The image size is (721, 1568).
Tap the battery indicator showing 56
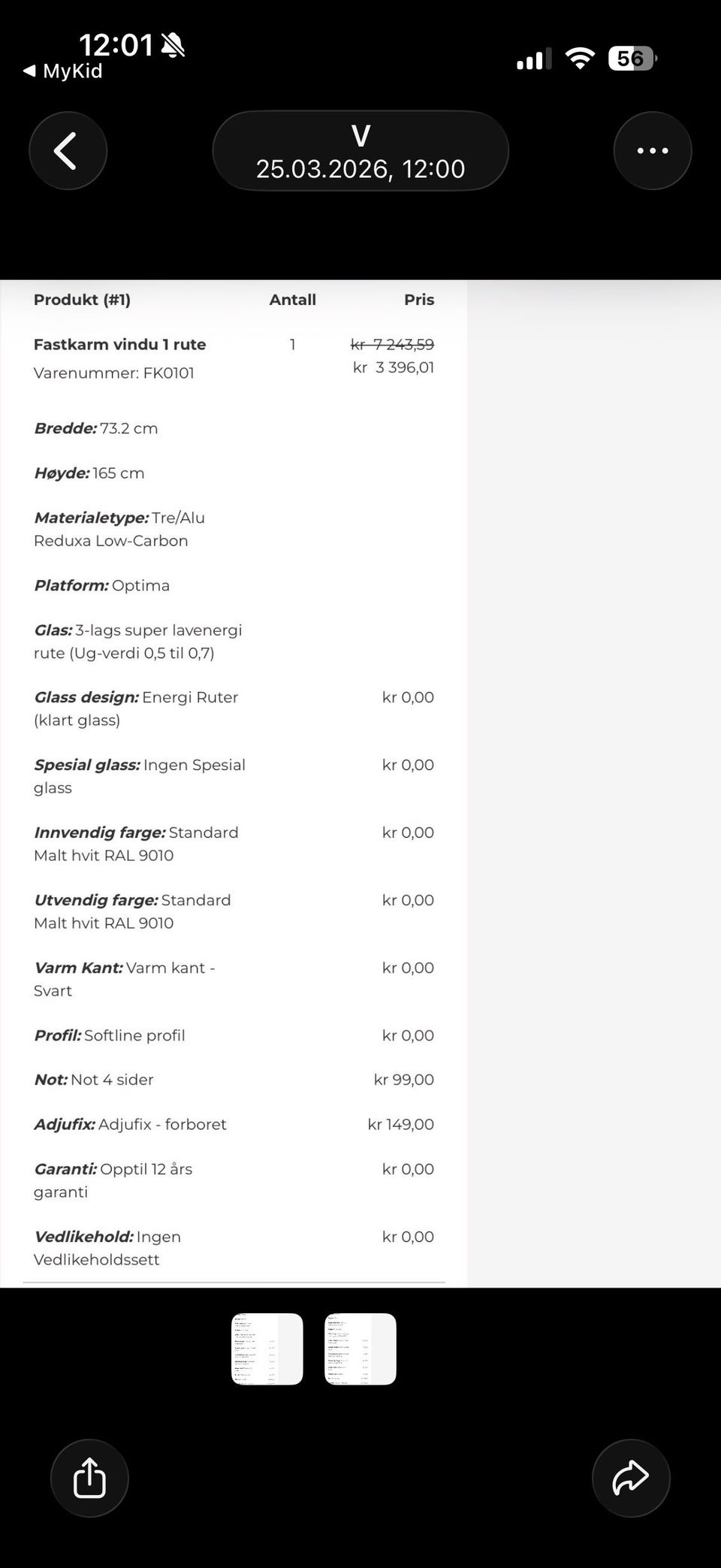point(632,59)
